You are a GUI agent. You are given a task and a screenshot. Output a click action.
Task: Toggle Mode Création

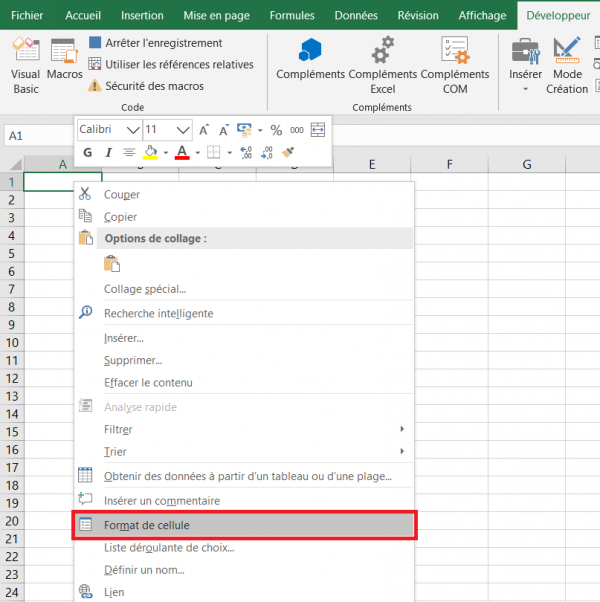(567, 66)
